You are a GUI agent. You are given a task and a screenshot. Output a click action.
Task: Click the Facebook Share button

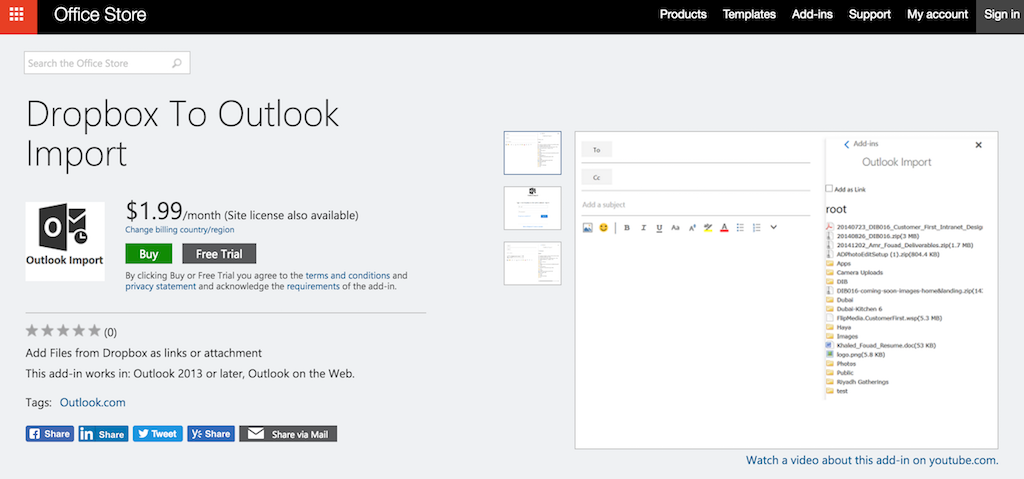point(50,434)
